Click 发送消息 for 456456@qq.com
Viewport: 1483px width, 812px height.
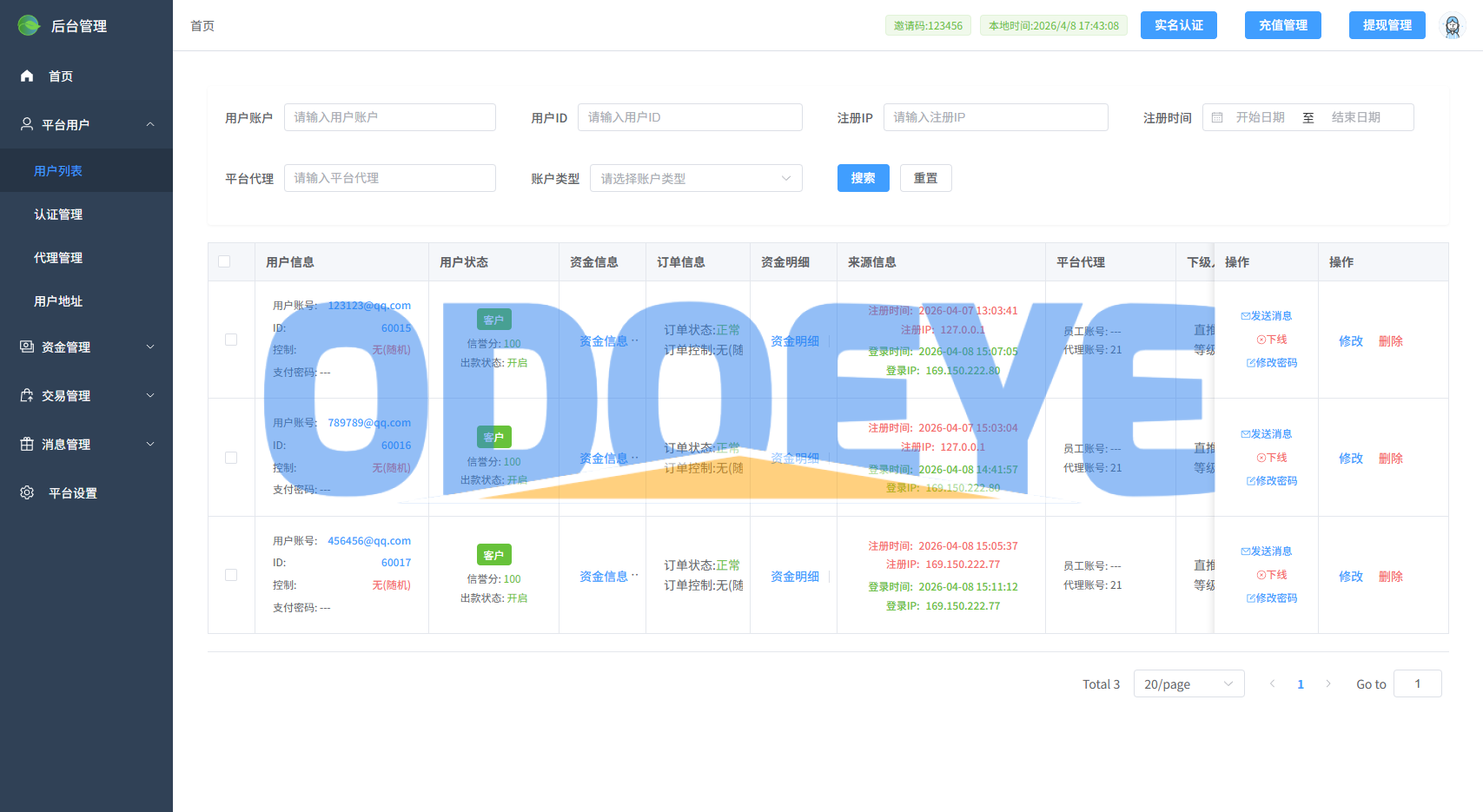[x=1267, y=551]
